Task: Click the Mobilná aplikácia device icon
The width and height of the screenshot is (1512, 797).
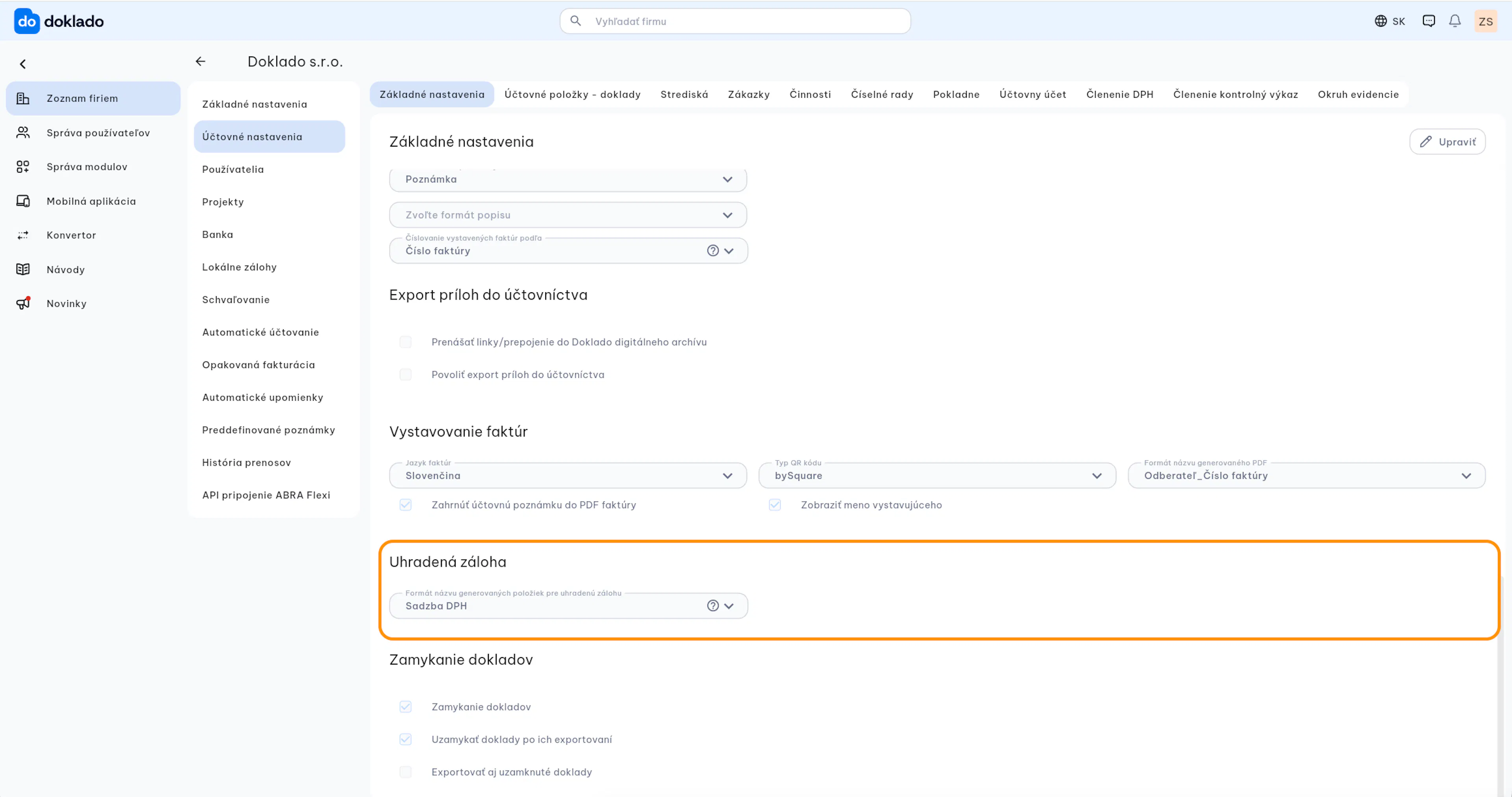Action: pyautogui.click(x=23, y=201)
